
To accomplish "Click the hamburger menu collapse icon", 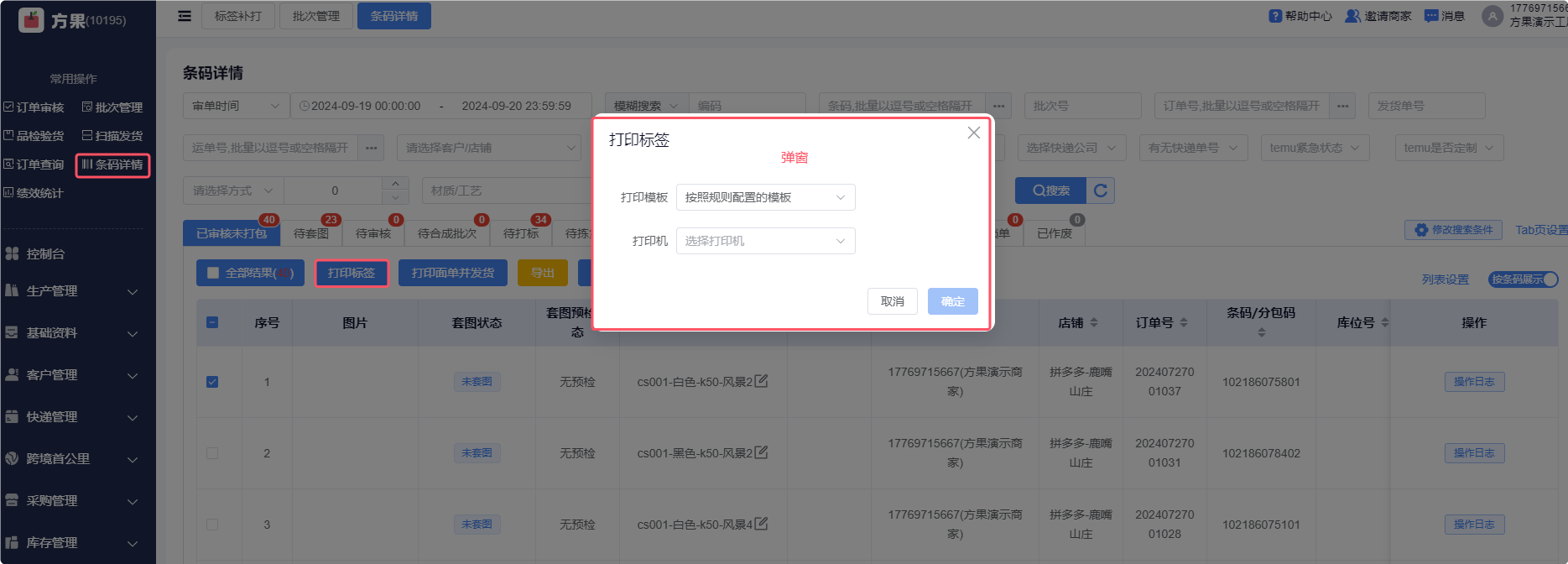I will click(x=185, y=16).
